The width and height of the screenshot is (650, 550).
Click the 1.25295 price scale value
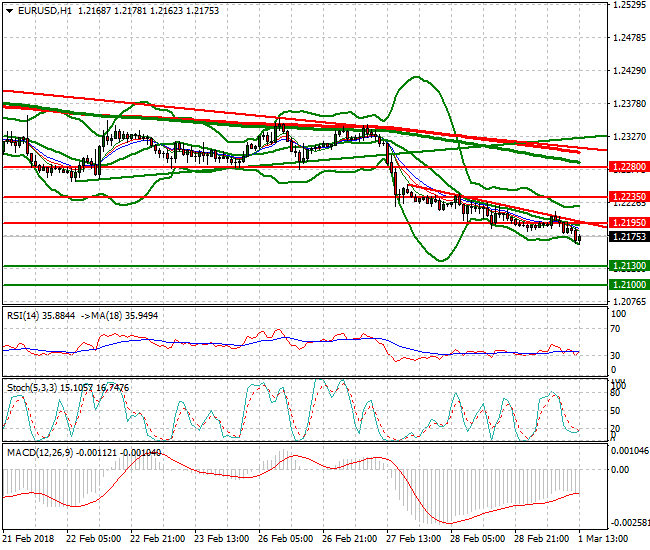pyautogui.click(x=629, y=5)
